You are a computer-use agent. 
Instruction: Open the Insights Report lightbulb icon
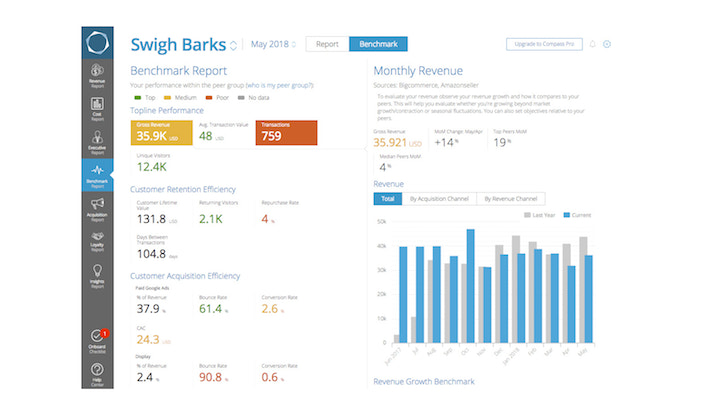[x=97, y=276]
